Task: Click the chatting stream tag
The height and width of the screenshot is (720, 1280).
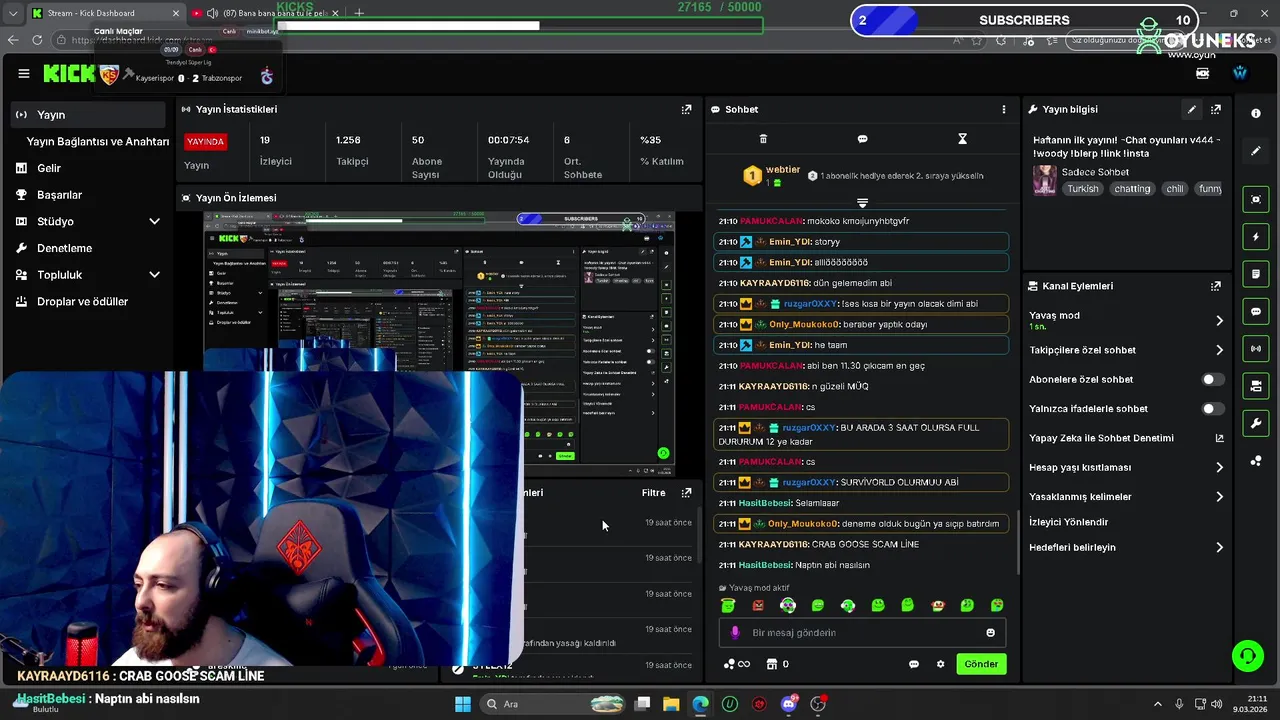Action: point(1132,189)
